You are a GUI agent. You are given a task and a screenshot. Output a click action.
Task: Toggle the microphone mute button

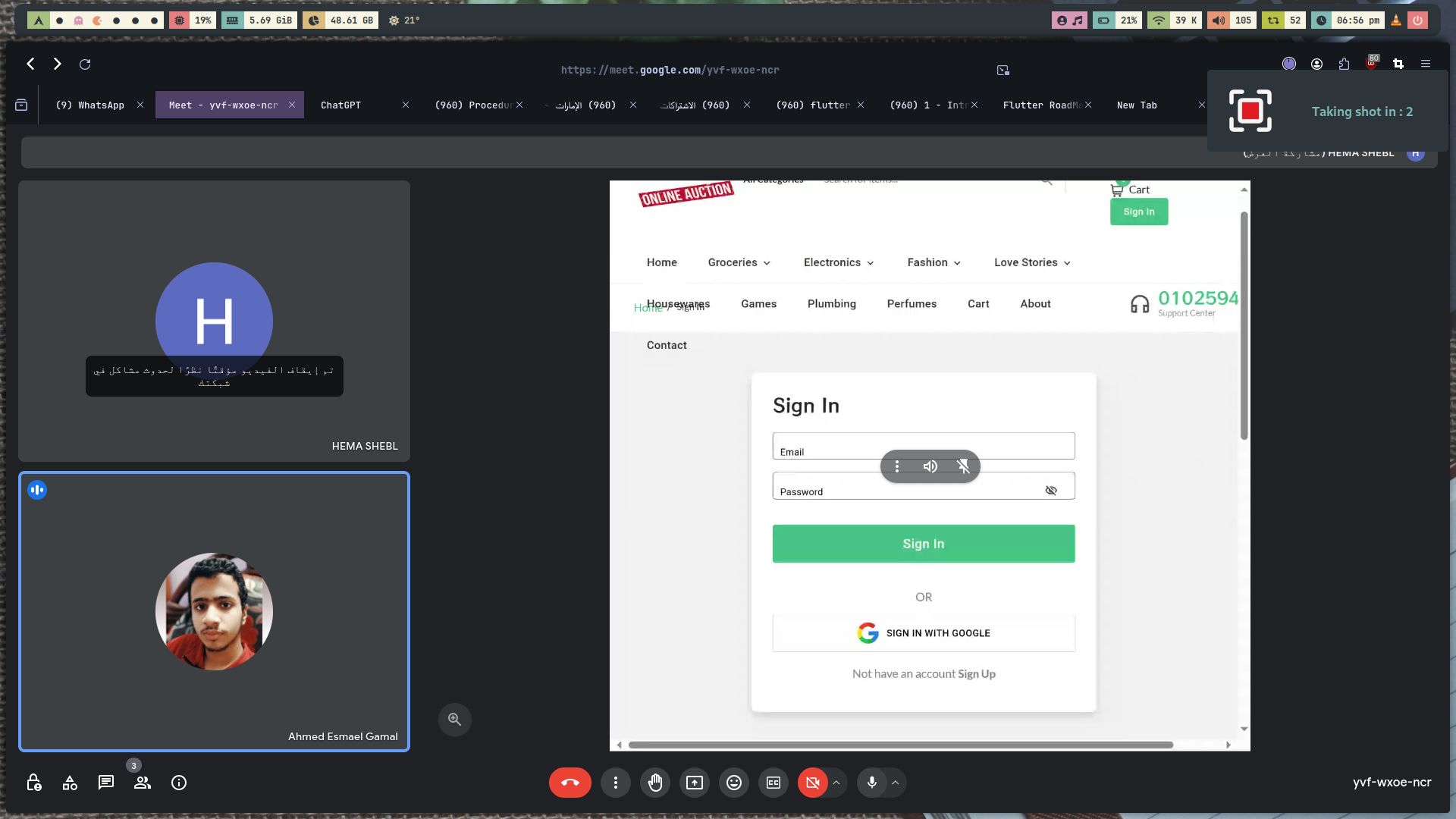pyautogui.click(x=872, y=783)
